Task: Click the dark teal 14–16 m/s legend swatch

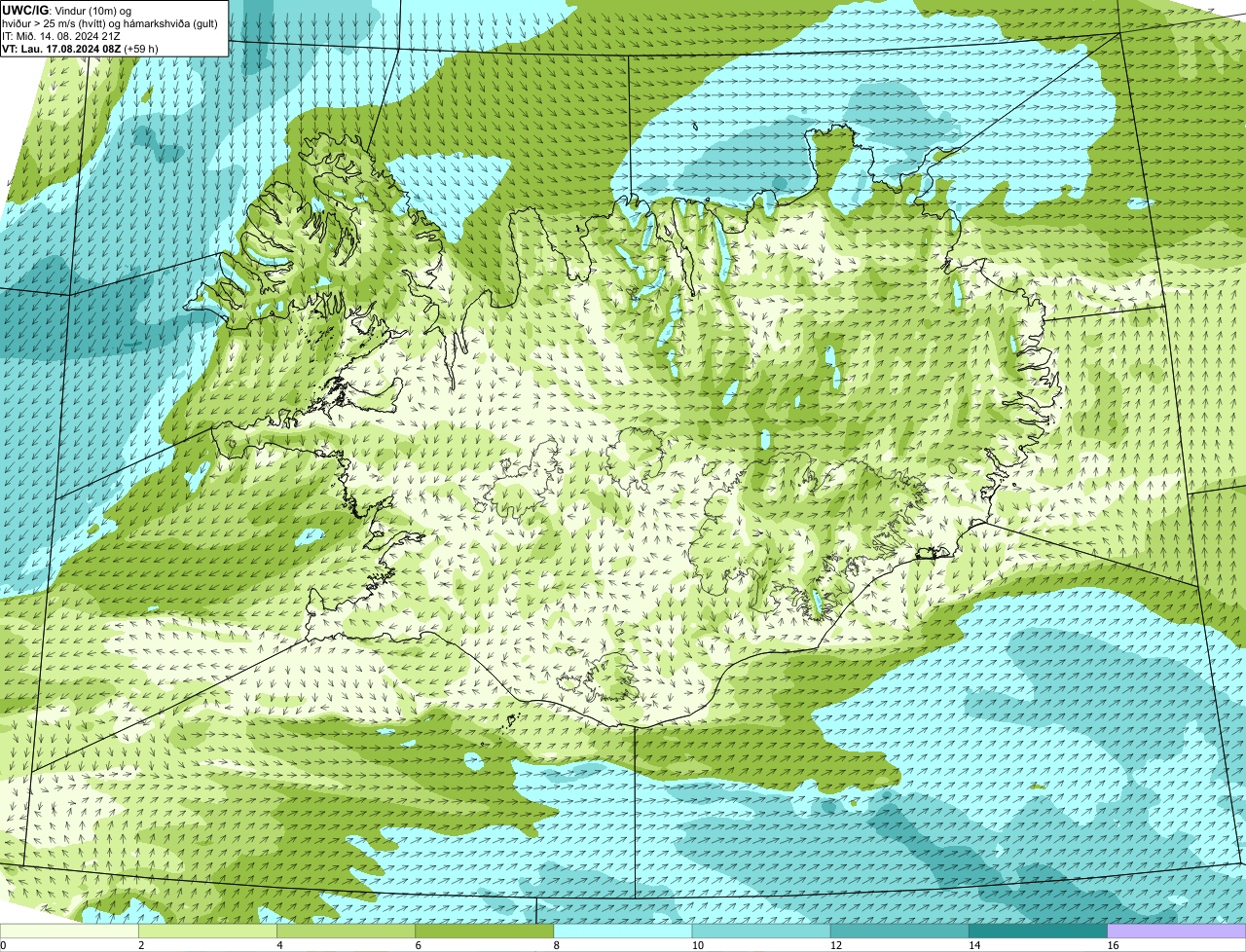Action: pos(1039,932)
